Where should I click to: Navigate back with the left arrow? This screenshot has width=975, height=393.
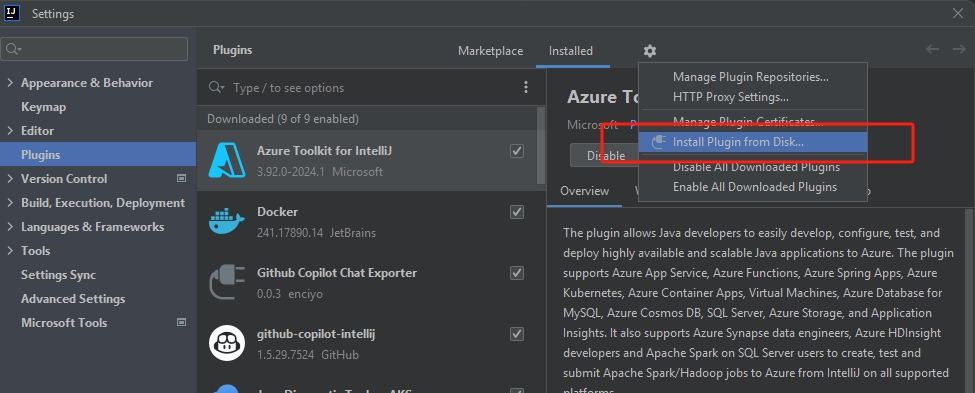pos(932,49)
